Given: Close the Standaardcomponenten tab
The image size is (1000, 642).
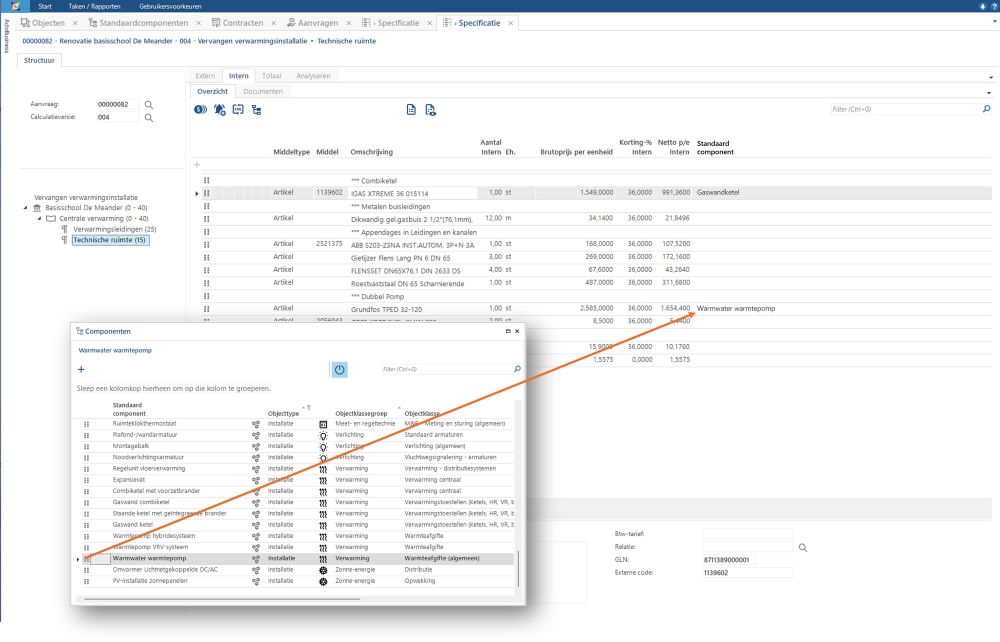Looking at the screenshot, I should tap(198, 23).
